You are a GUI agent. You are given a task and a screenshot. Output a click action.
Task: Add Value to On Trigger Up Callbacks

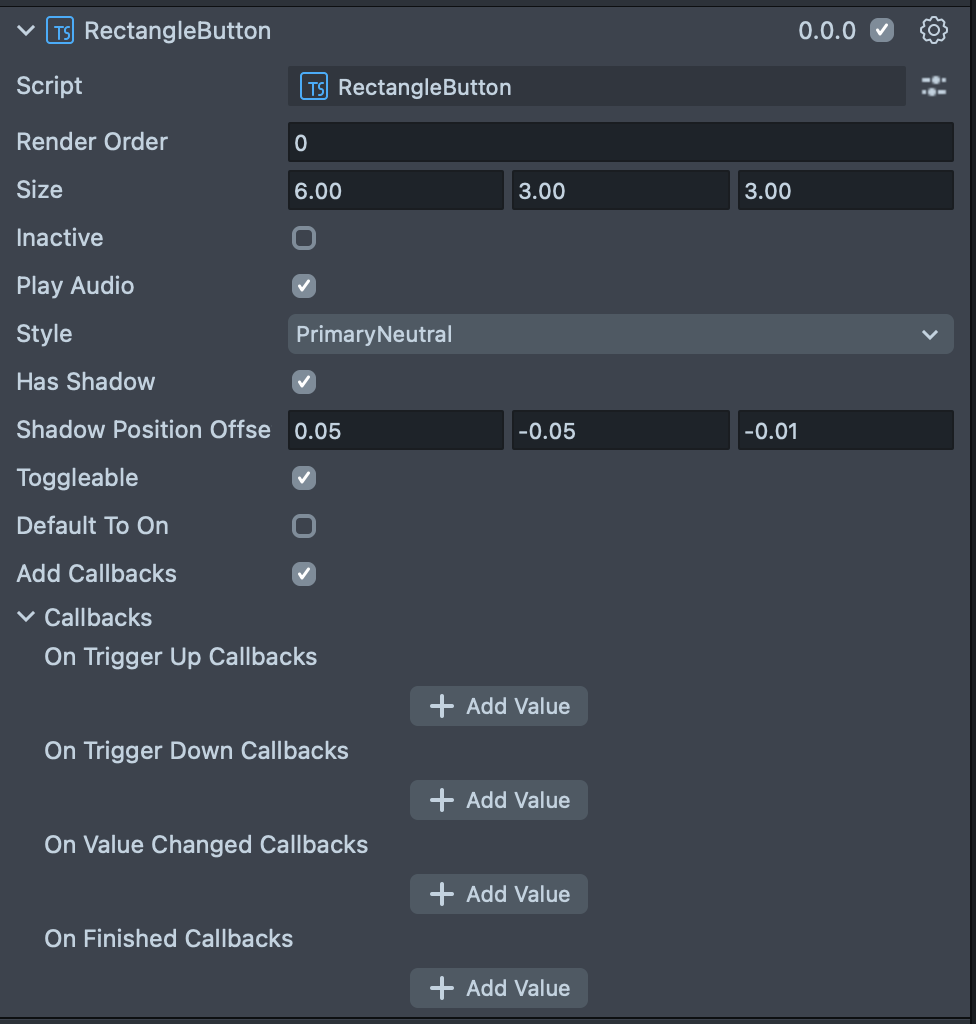point(498,706)
